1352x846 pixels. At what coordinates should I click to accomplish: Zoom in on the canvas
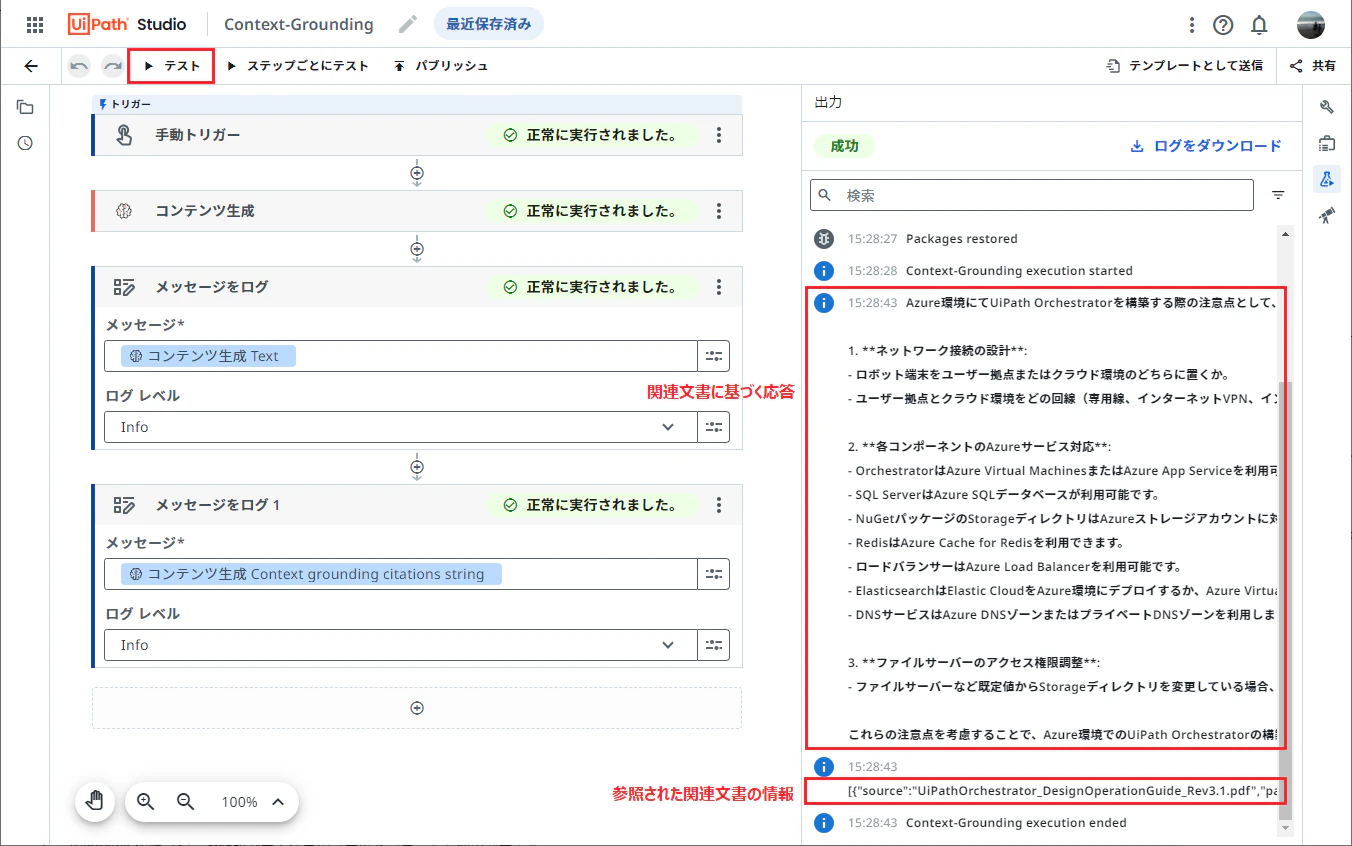pos(146,801)
